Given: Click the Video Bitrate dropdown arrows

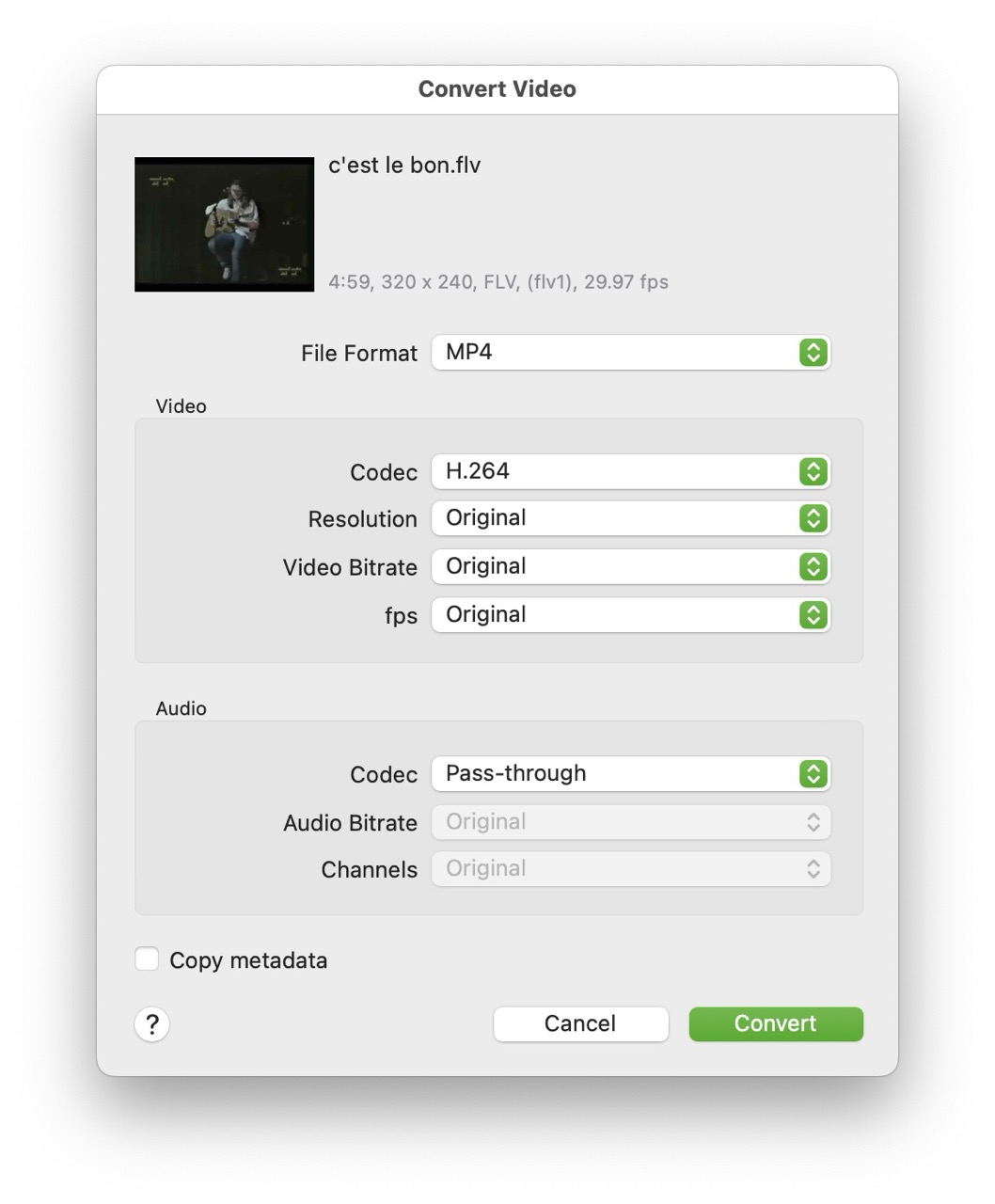Looking at the screenshot, I should point(813,566).
